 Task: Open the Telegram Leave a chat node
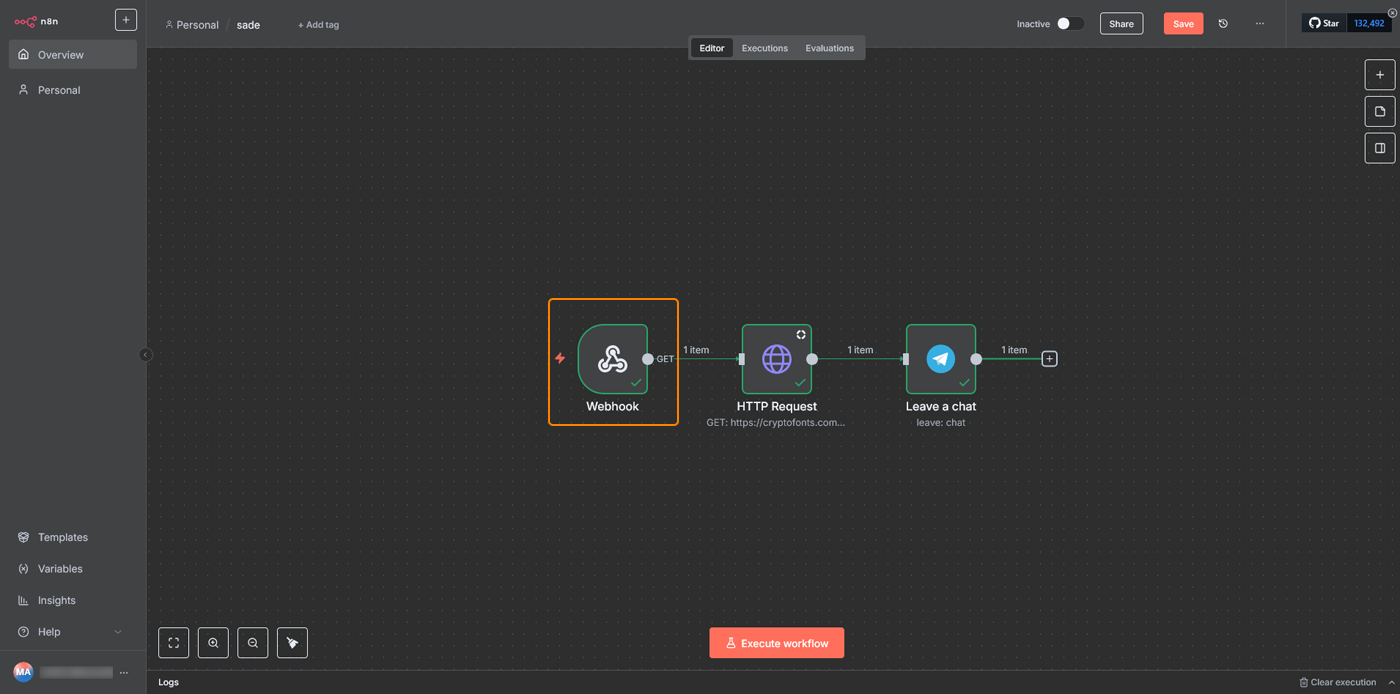940,359
